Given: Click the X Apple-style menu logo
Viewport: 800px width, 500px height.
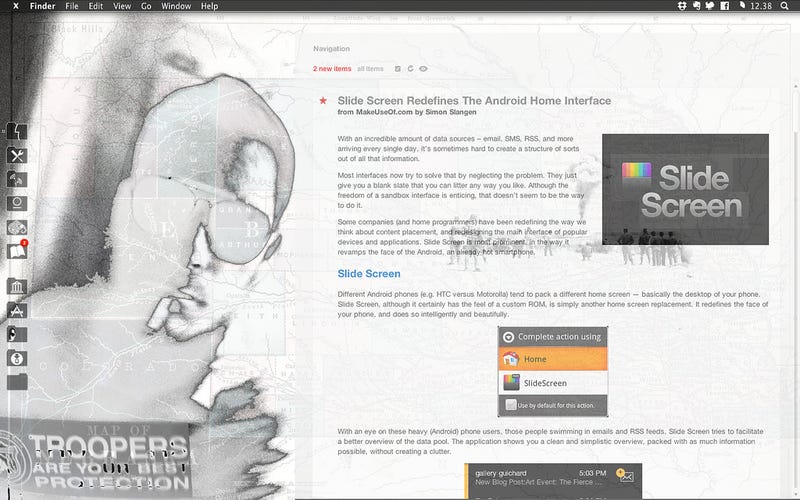Looking at the screenshot, I should [x=16, y=6].
